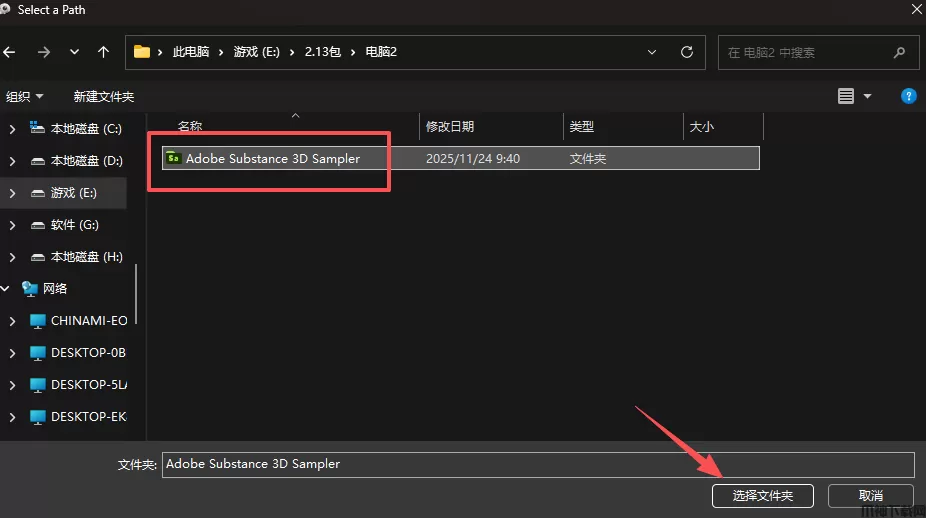Open the address bar history dropdown
The width and height of the screenshot is (926, 518).
tap(652, 52)
